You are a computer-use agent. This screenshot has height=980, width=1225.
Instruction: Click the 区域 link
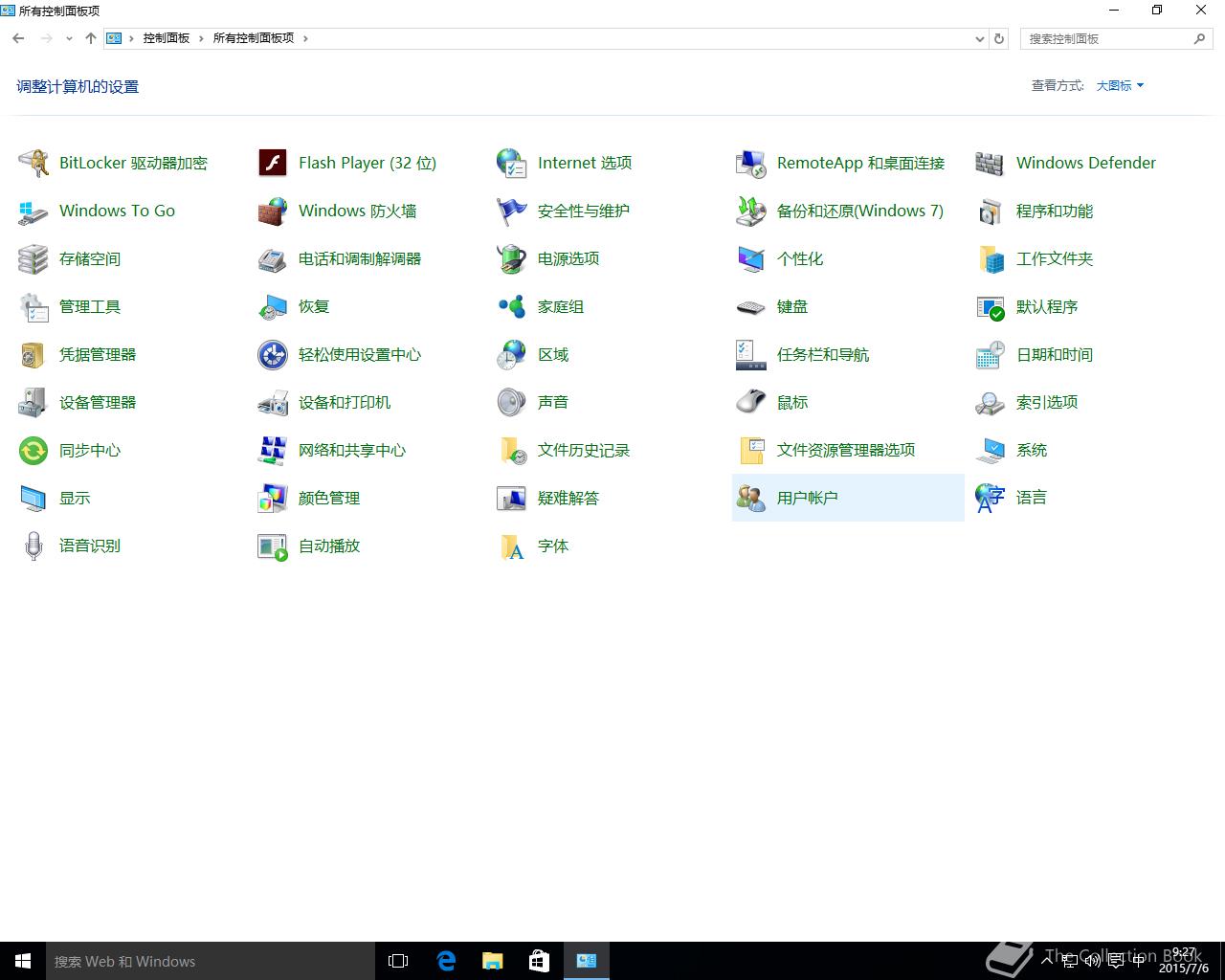click(553, 354)
